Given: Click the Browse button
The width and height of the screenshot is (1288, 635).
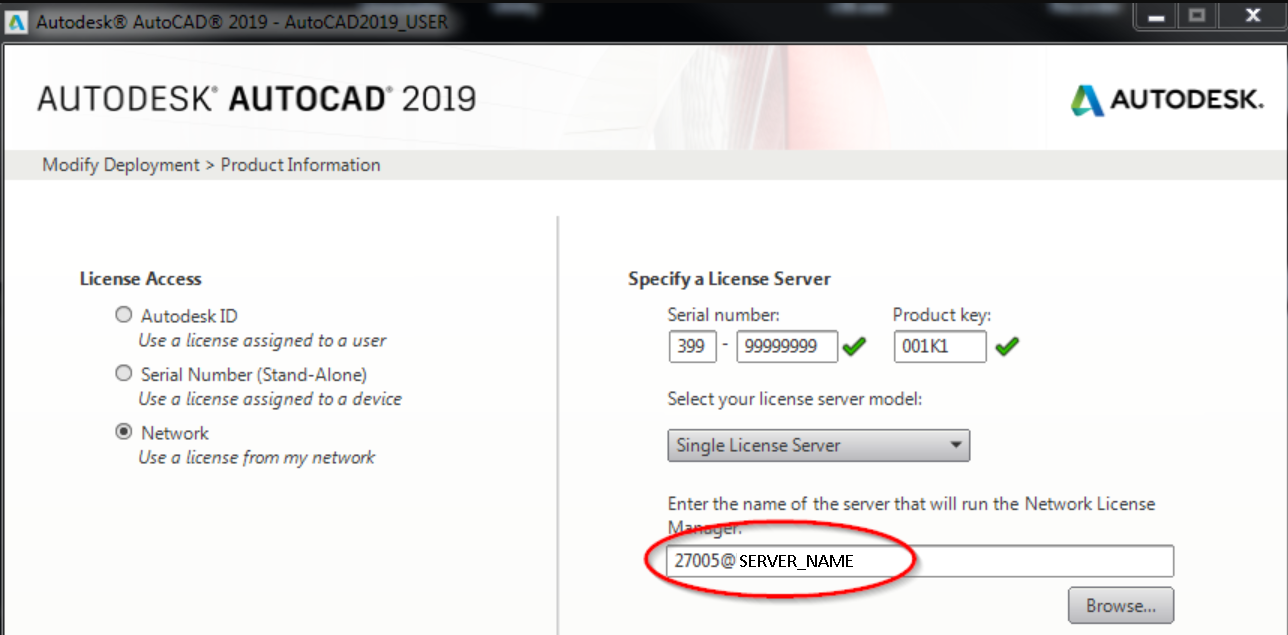Looking at the screenshot, I should point(1120,604).
